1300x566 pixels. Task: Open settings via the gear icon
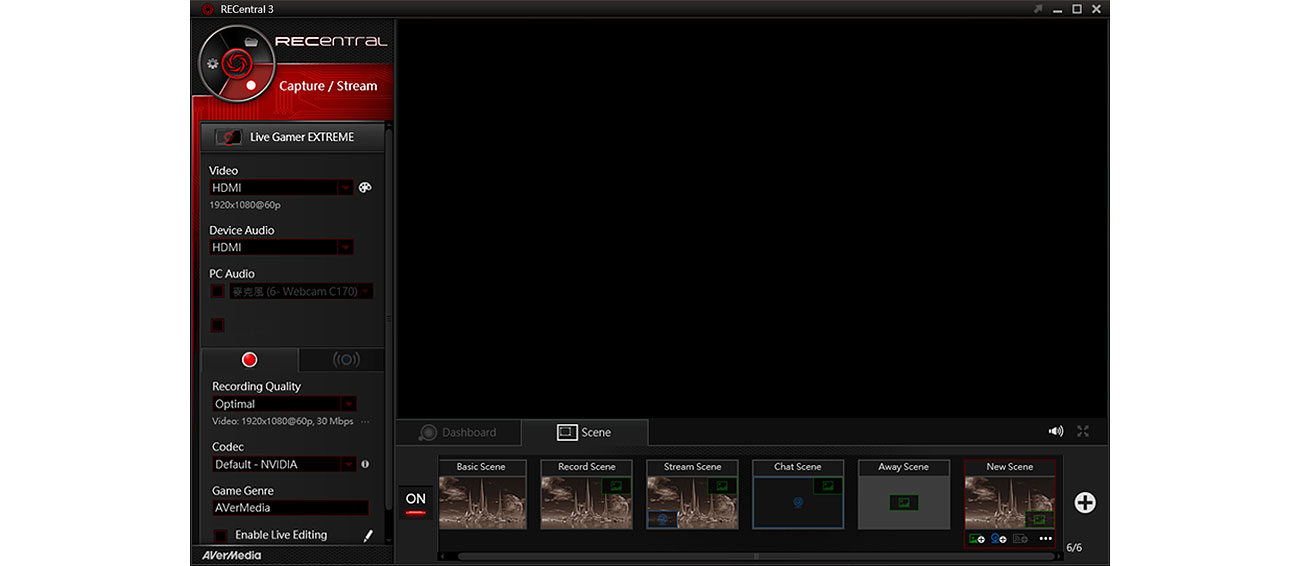pos(213,63)
